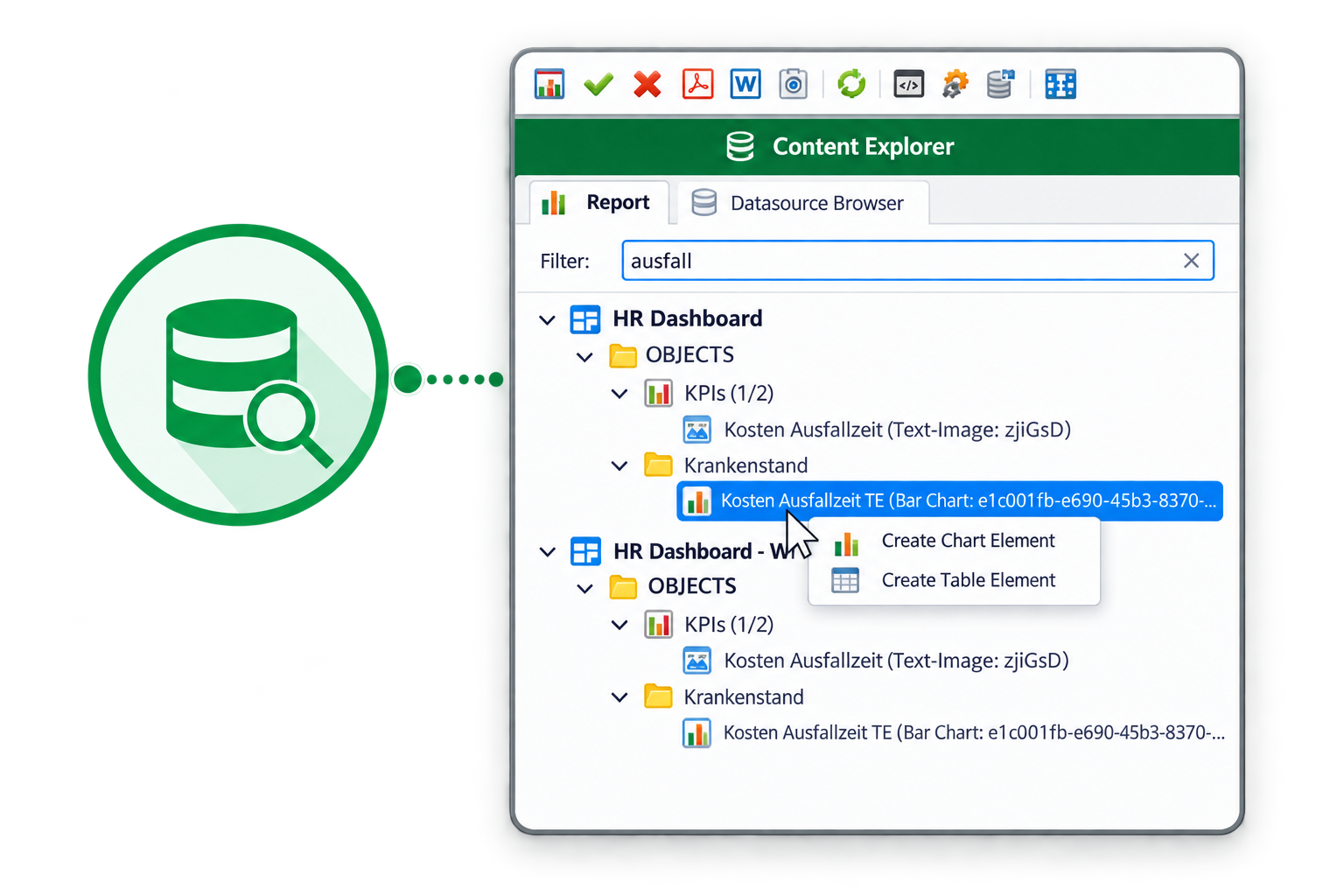Screen dimensions: 1344x896
Task: Click the red X toolbar icon
Action: 647,84
